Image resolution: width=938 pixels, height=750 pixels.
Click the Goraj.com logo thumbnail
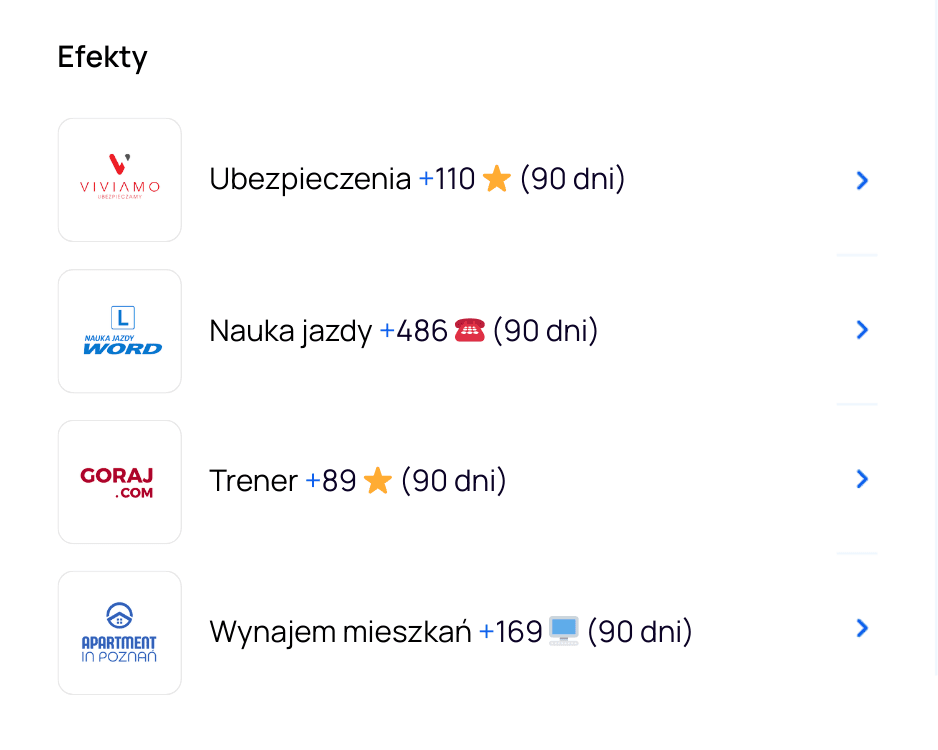pyautogui.click(x=120, y=482)
